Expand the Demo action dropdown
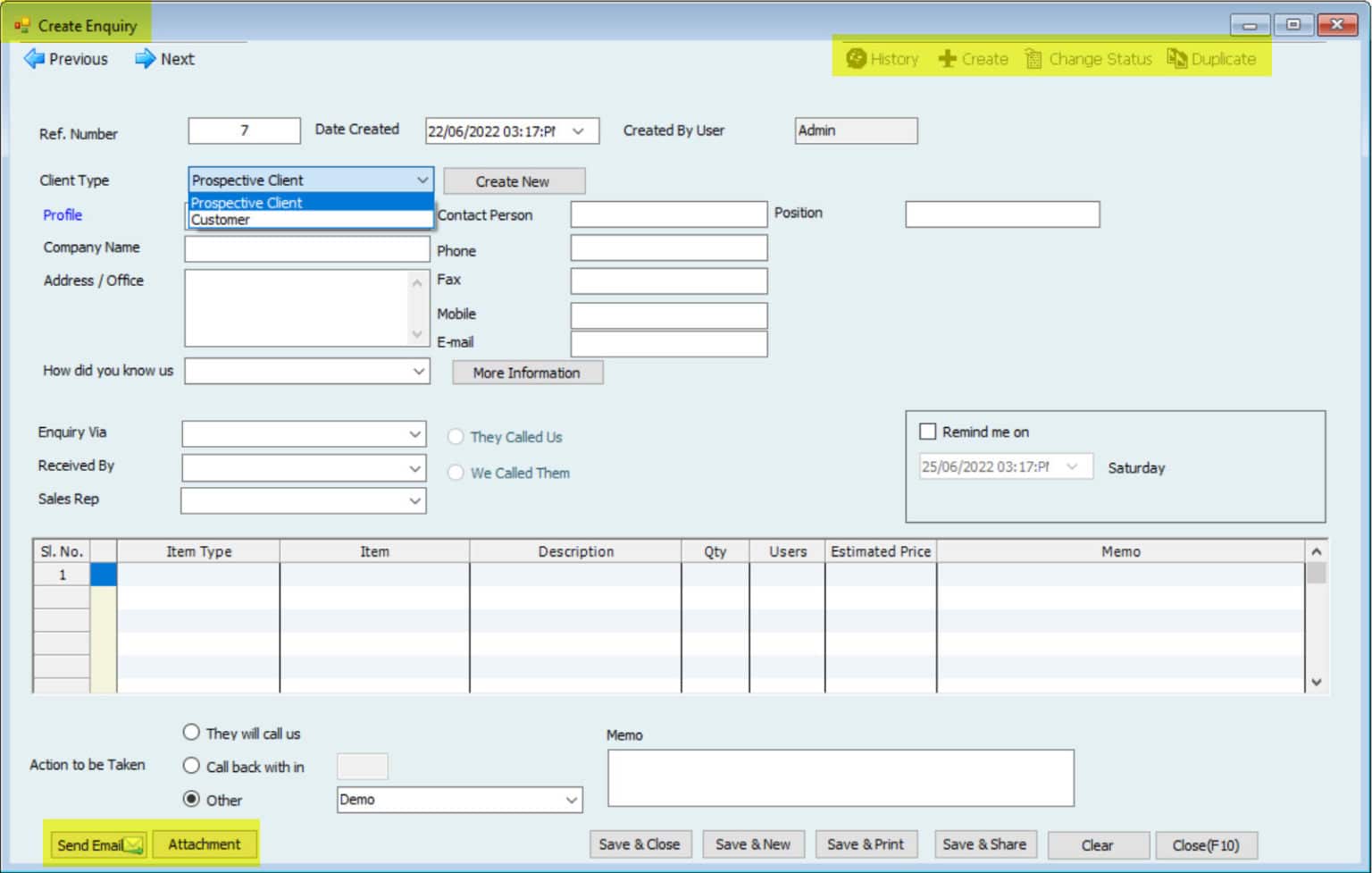The height and width of the screenshot is (873, 1372). [572, 800]
